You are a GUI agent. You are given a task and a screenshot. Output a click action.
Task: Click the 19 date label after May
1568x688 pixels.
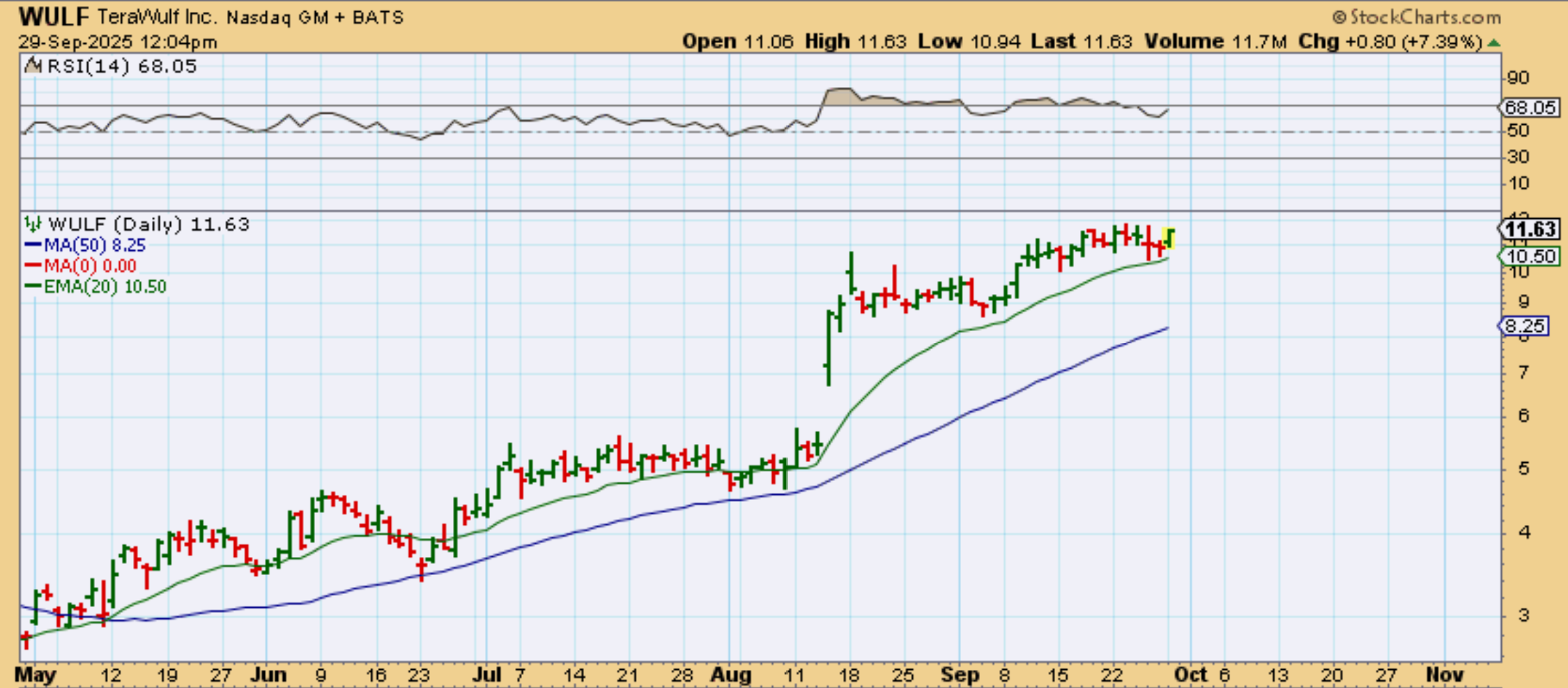167,675
